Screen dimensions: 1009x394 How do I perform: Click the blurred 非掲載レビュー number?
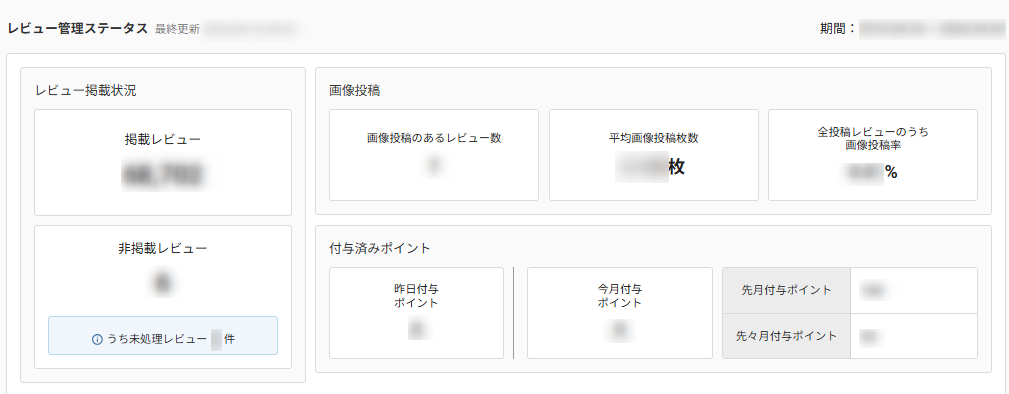coord(163,283)
